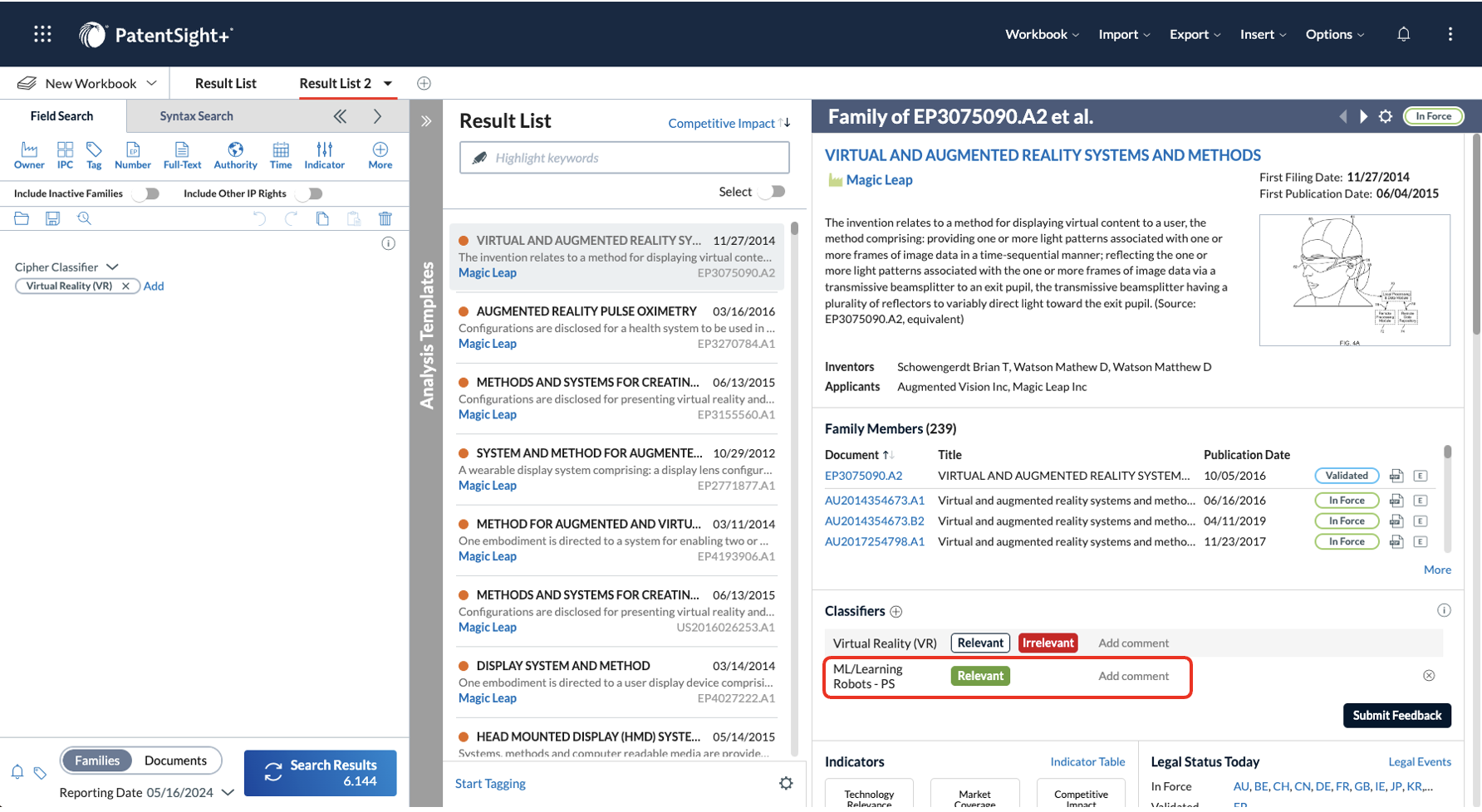Mark Virtual Reality (VR) as Irrelevant
Image resolution: width=1482 pixels, height=812 pixels.
[x=1048, y=643]
